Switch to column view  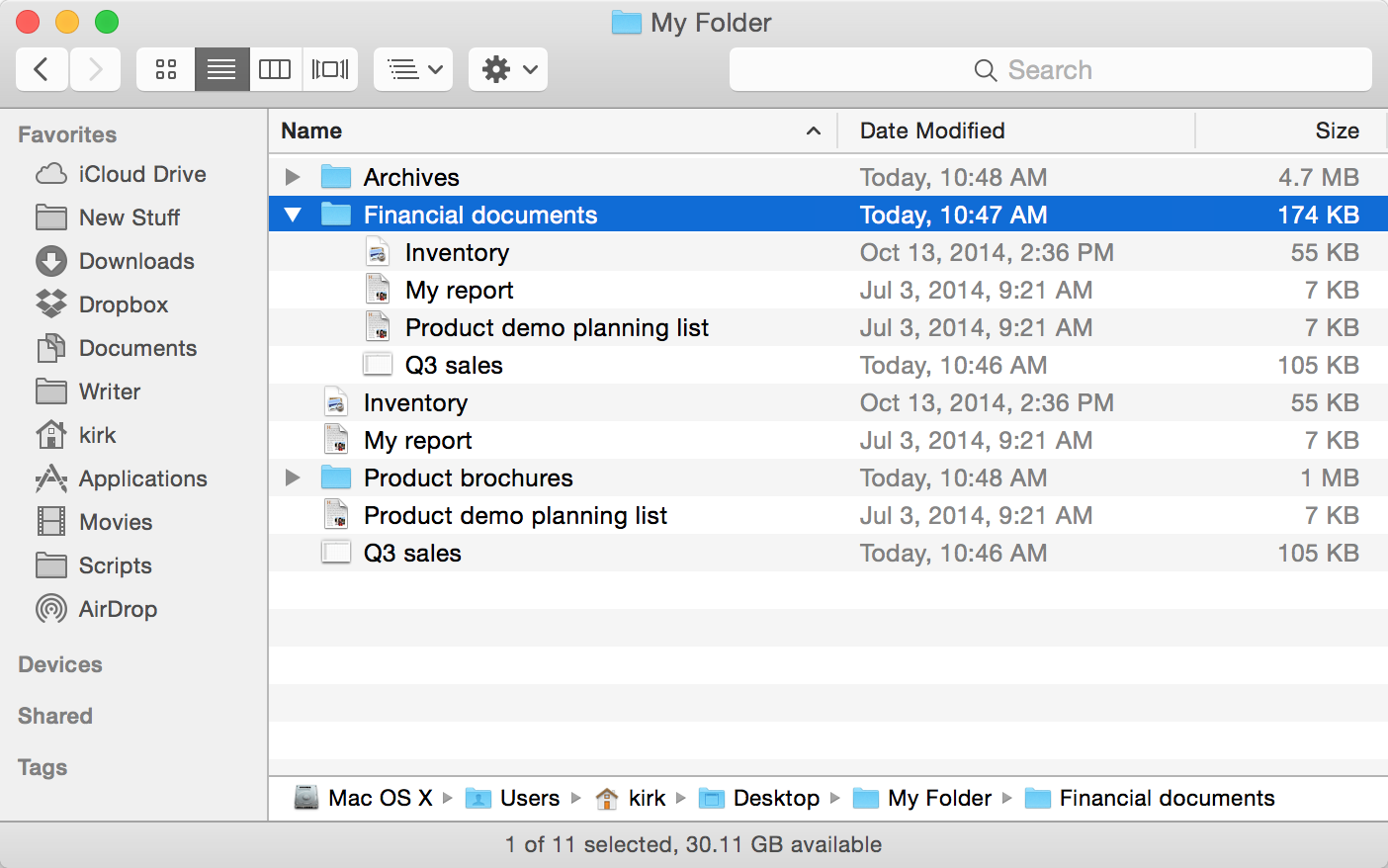tap(275, 69)
